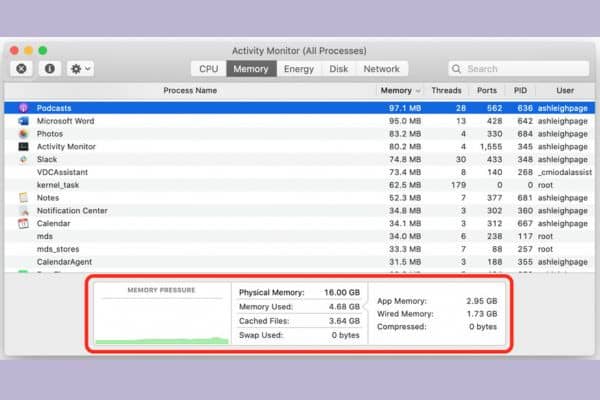Click the Photos app icon
Screen dimensions: 600x400
pyautogui.click(x=23, y=134)
